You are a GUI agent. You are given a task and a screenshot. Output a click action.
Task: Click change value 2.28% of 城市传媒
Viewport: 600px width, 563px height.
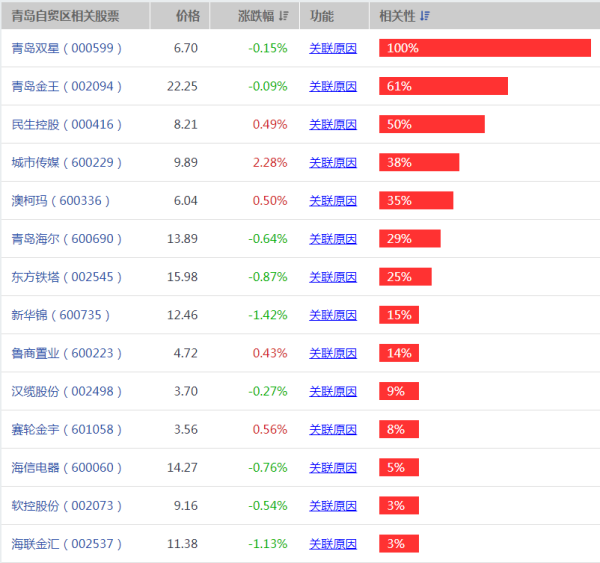click(270, 163)
